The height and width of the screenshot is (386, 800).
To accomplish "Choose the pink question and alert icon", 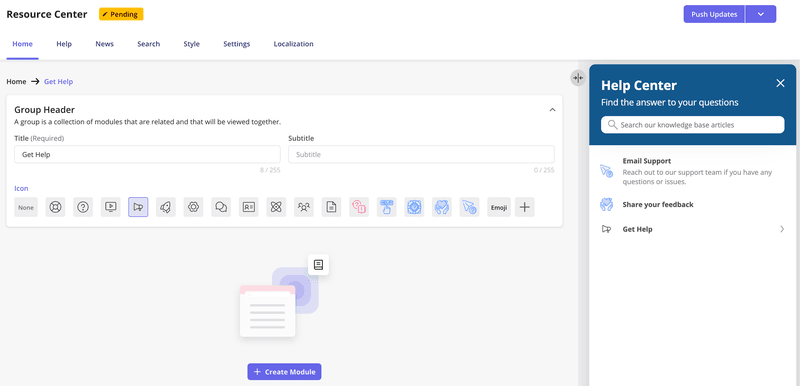I will pos(359,207).
